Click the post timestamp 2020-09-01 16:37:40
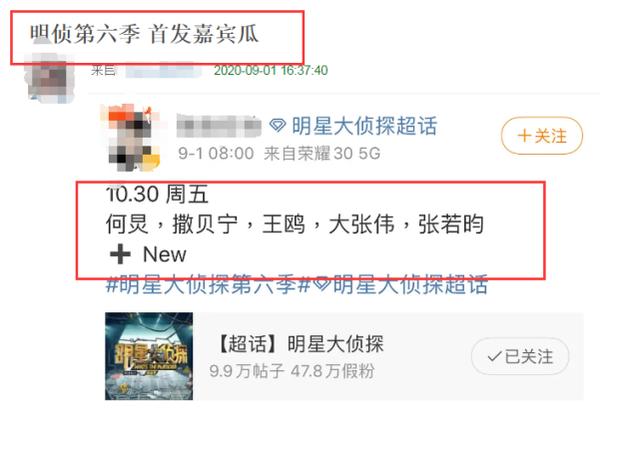 tap(271, 70)
